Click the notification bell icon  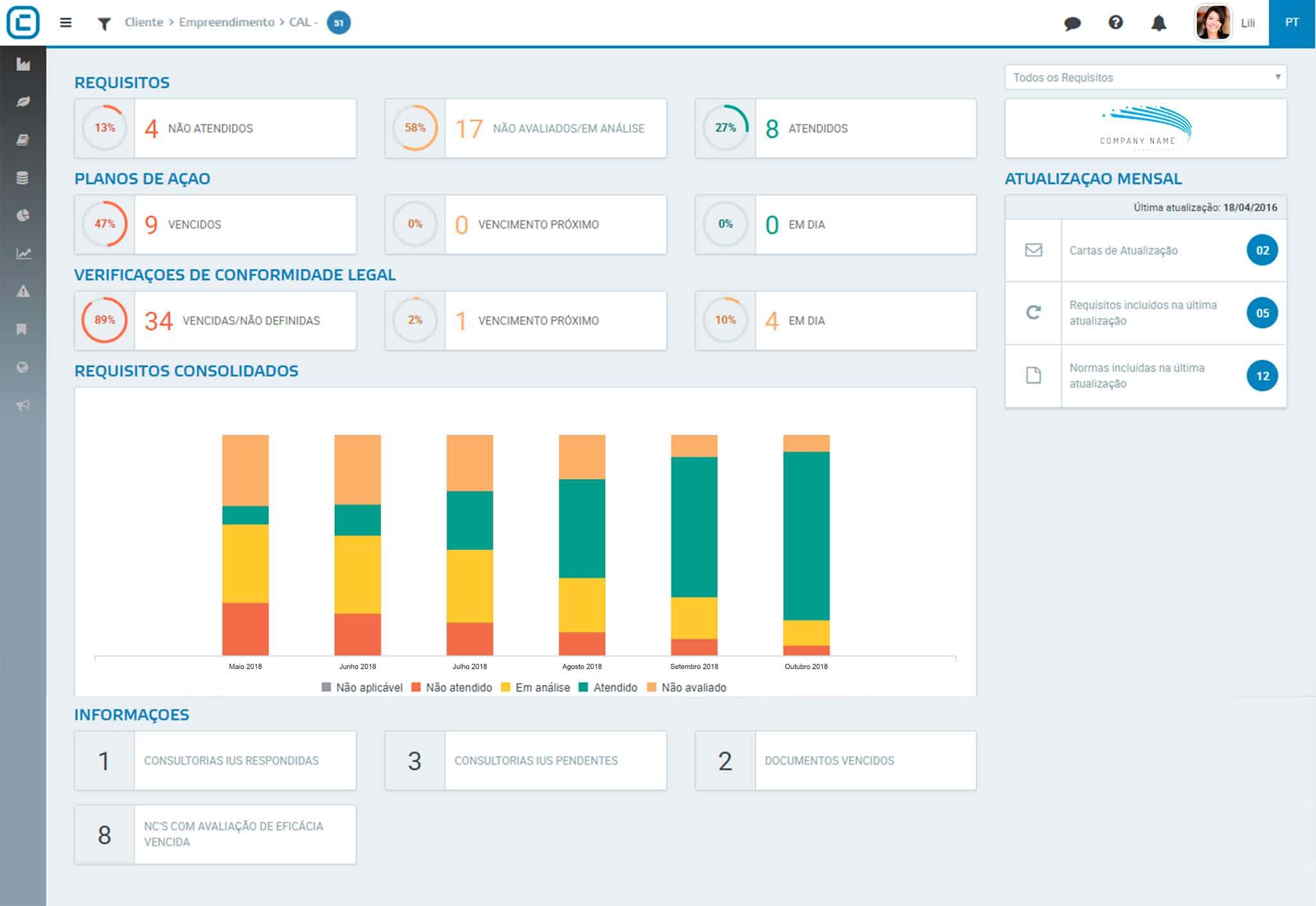tap(1159, 23)
